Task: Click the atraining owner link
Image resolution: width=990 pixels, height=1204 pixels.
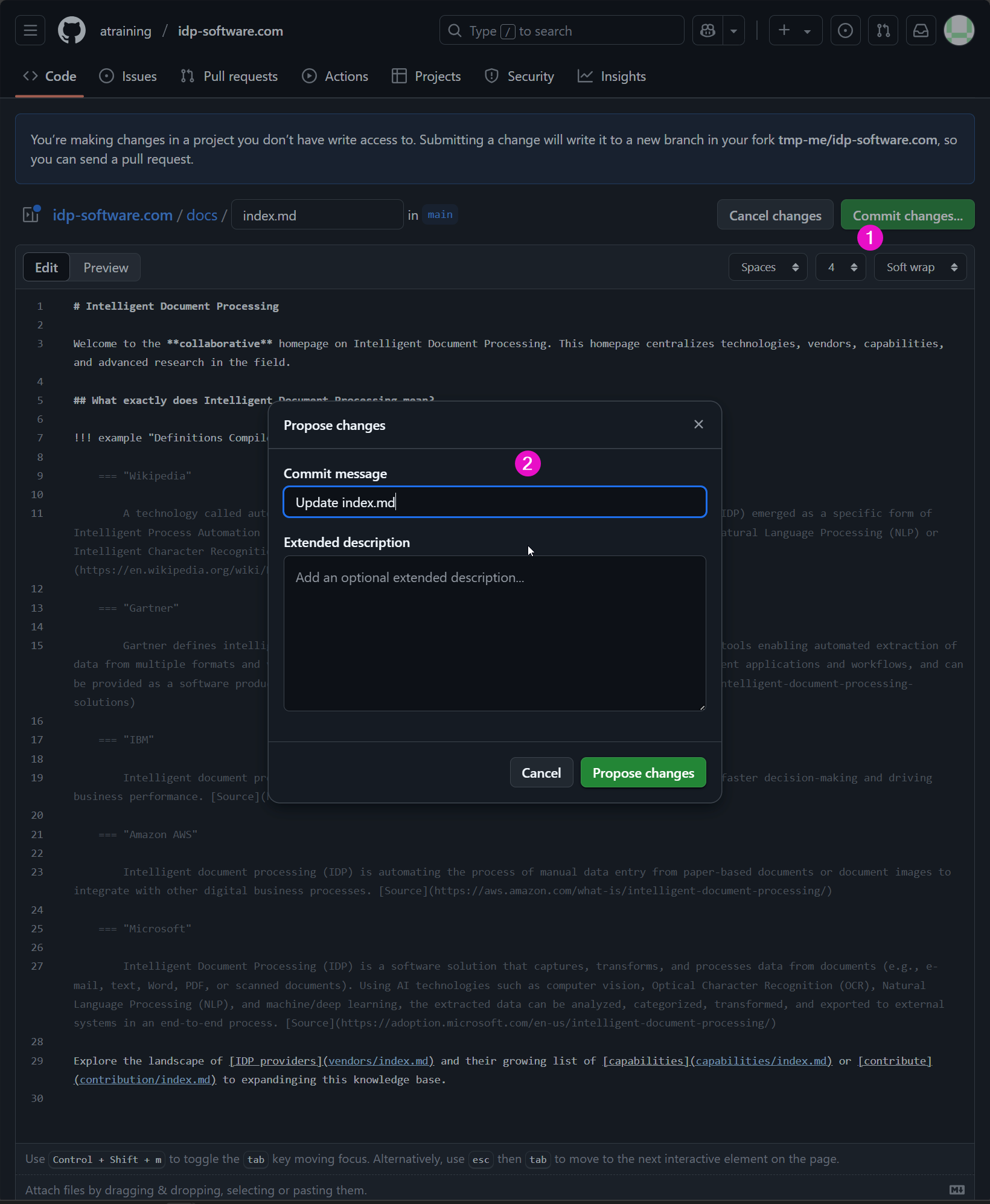Action: click(126, 31)
